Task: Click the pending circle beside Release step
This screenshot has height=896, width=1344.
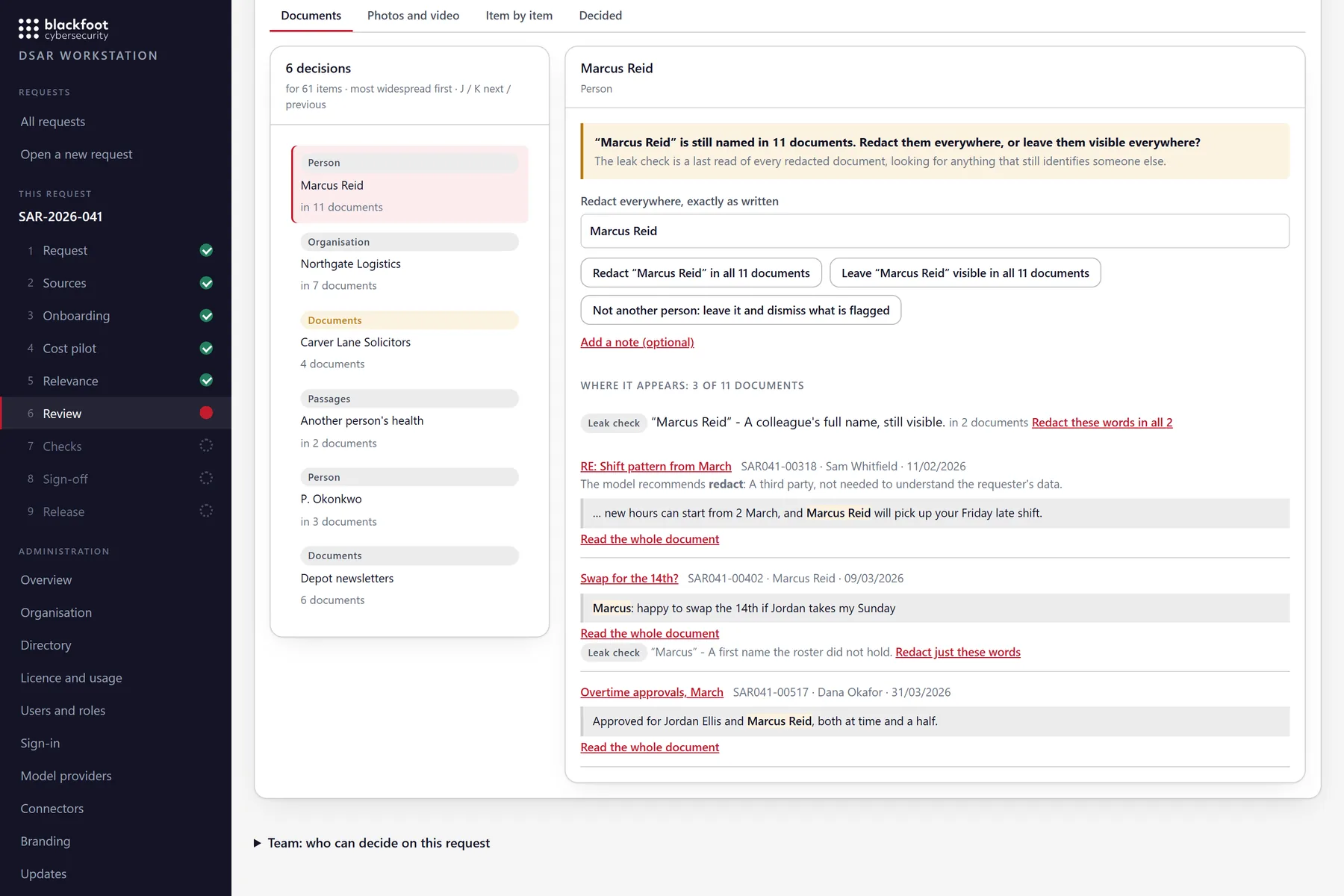Action: (x=207, y=511)
